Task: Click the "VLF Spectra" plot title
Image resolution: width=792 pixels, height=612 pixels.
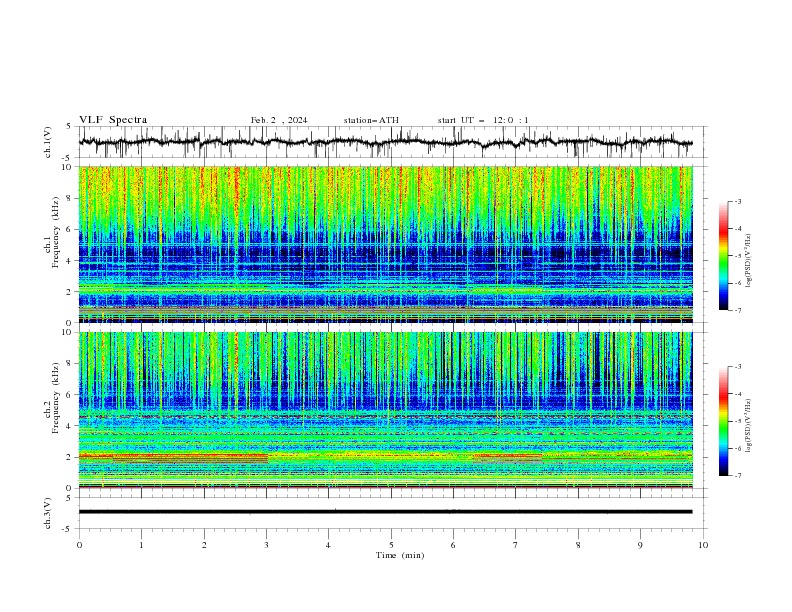Action: click(x=113, y=120)
